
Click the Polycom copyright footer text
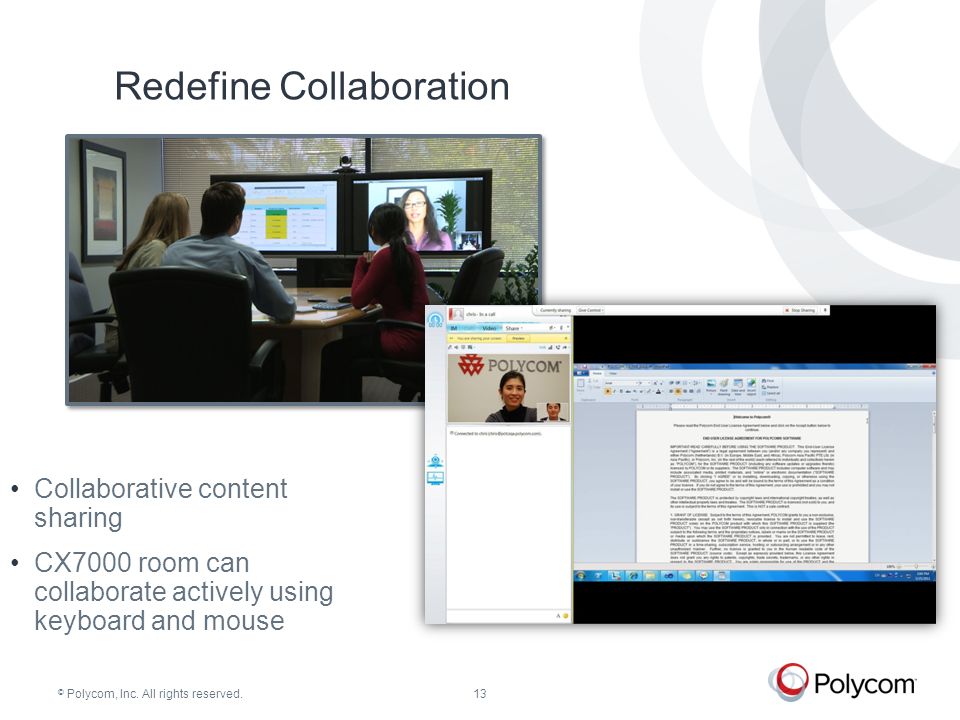pyautogui.click(x=150, y=694)
